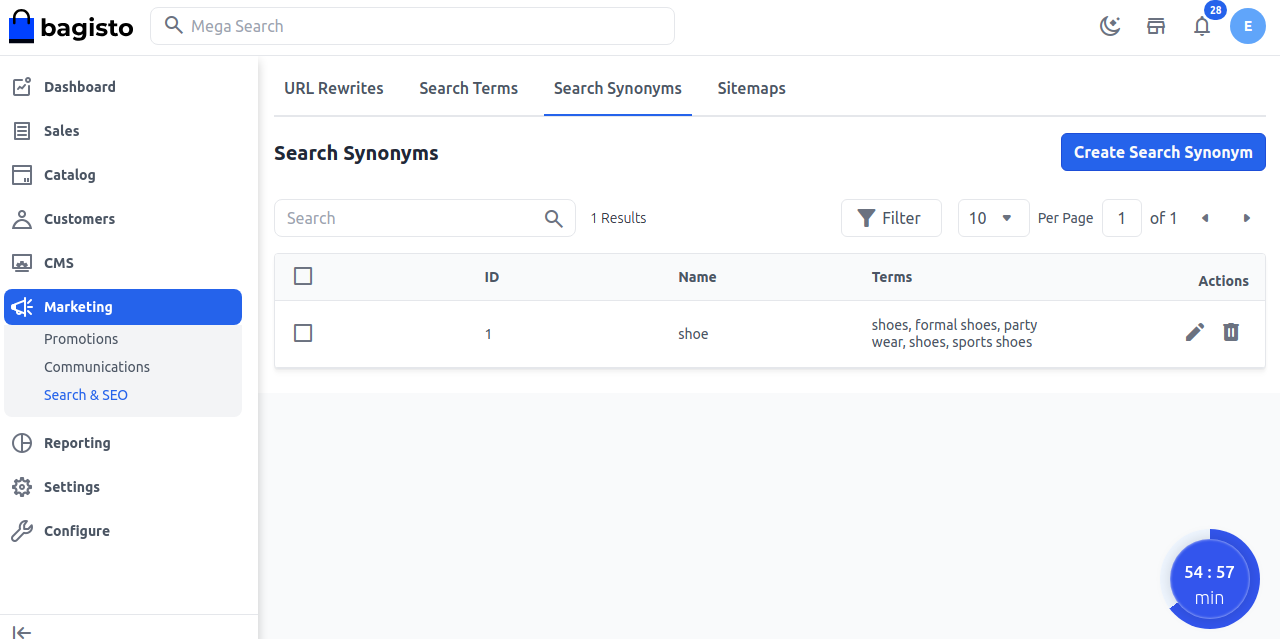Click Create Search Synonym button

pyautogui.click(x=1163, y=152)
